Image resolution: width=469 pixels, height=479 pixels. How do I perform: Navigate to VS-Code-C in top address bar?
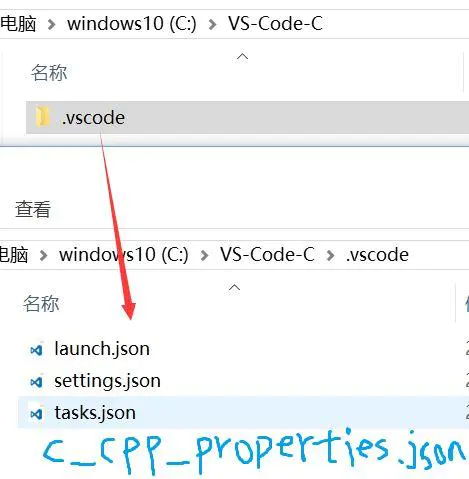pyautogui.click(x=275, y=24)
